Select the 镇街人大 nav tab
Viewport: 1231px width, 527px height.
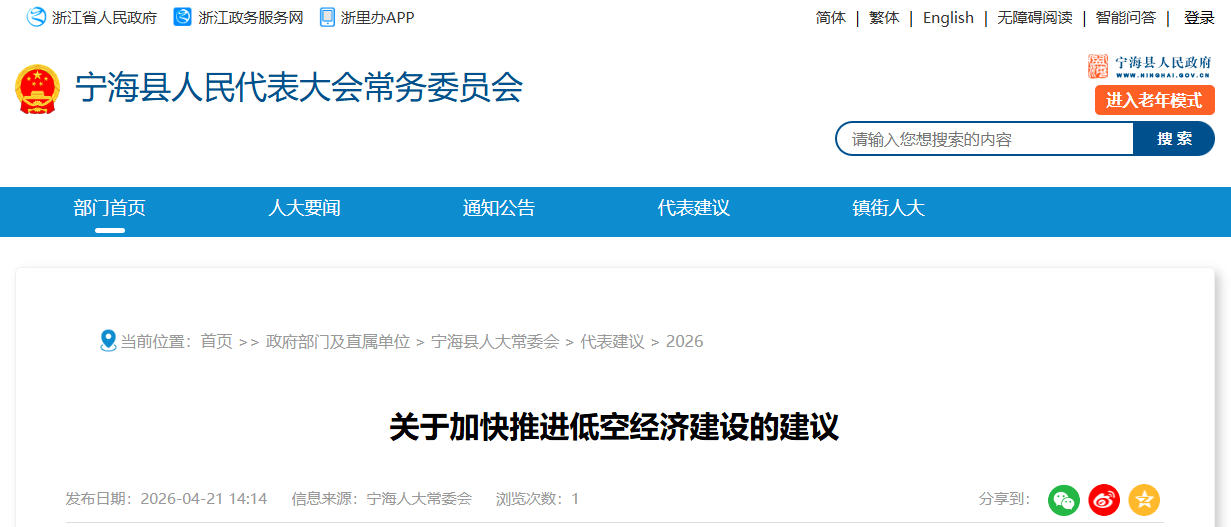point(889,208)
